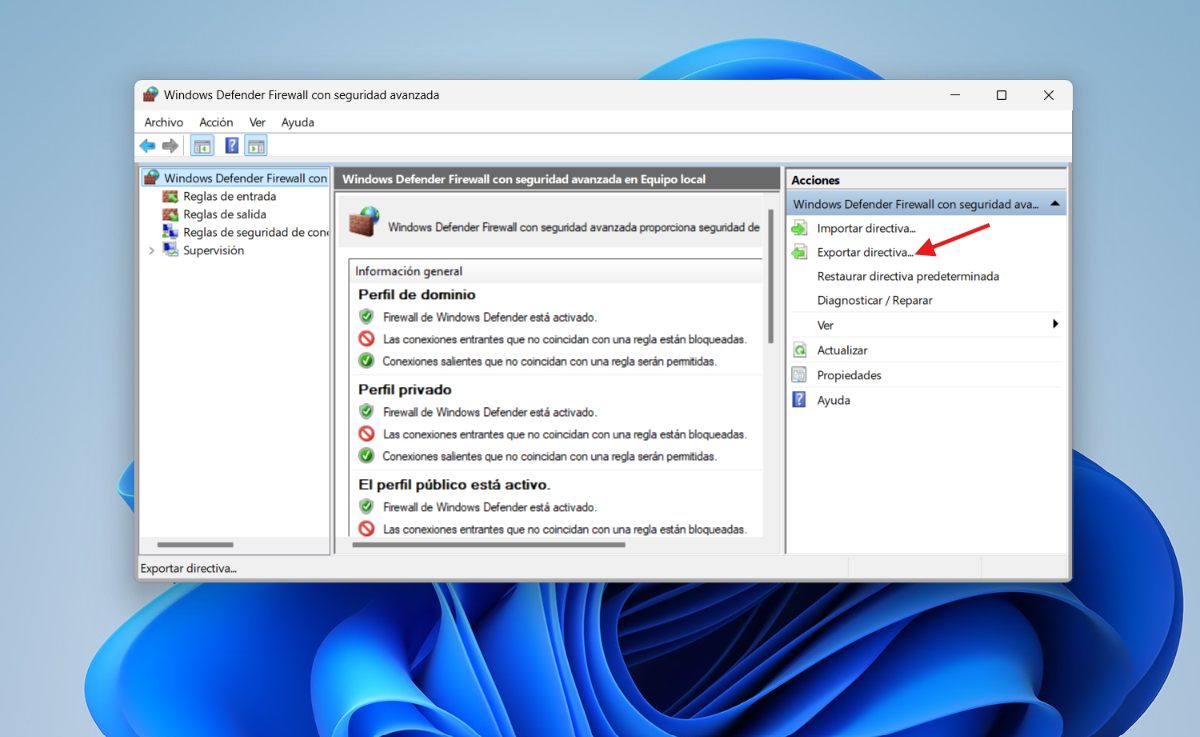Click the Propiedades icon
The image size is (1200, 737).
coord(799,375)
